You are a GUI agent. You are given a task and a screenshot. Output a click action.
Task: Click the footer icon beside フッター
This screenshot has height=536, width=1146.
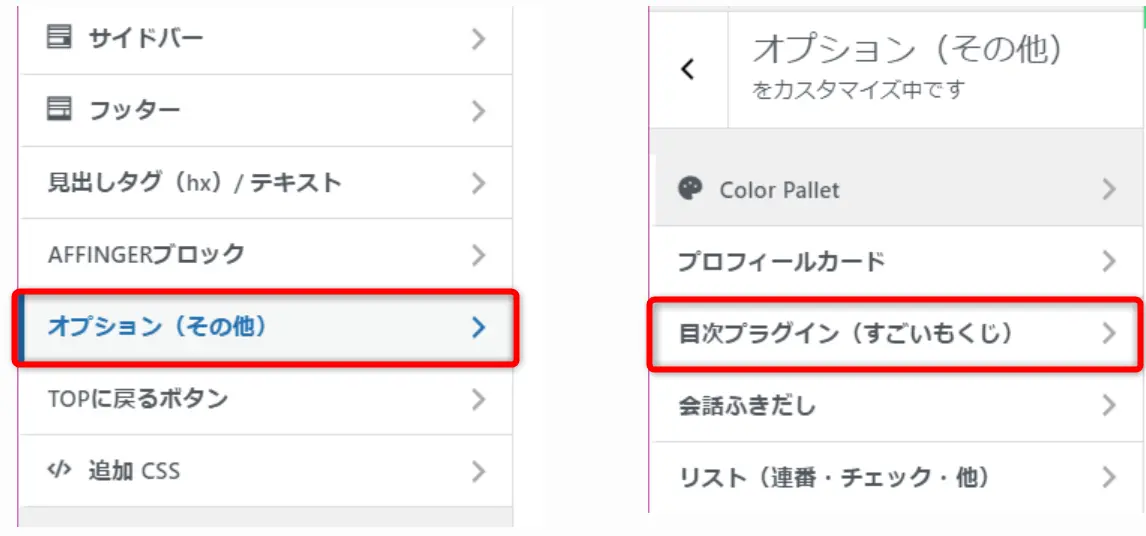(60, 109)
